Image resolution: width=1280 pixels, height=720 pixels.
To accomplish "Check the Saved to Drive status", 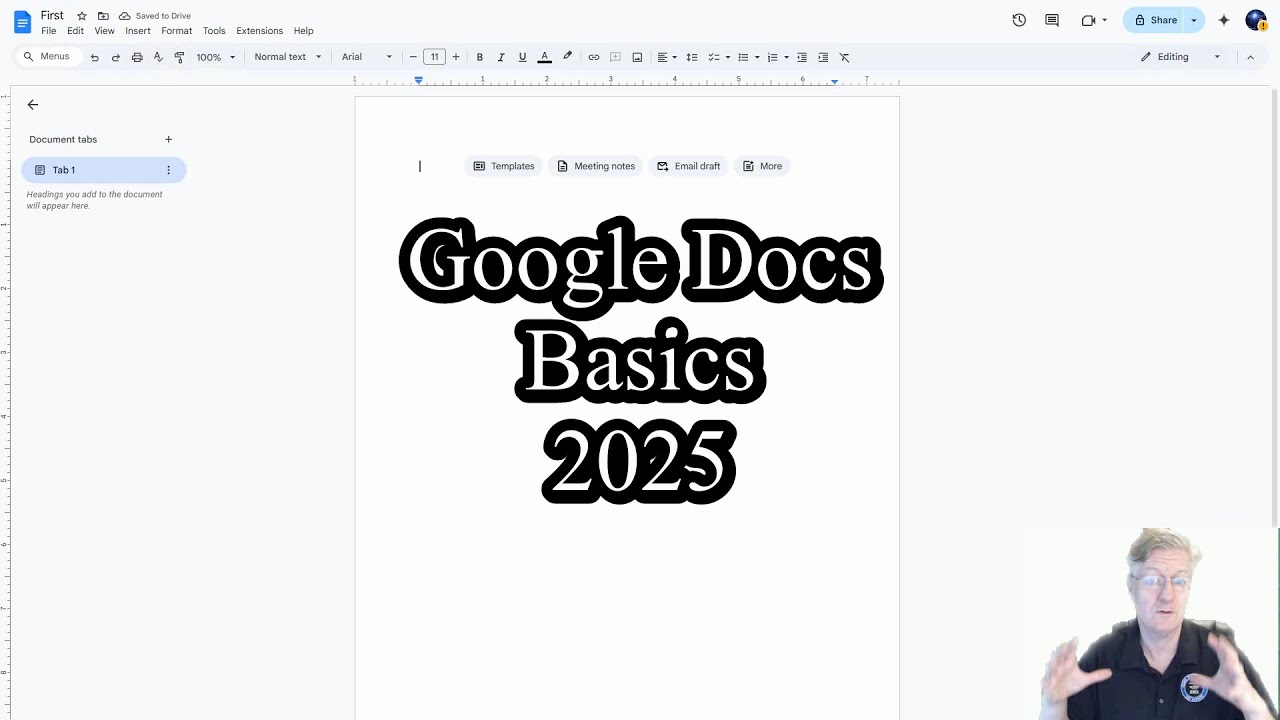I will [x=155, y=16].
